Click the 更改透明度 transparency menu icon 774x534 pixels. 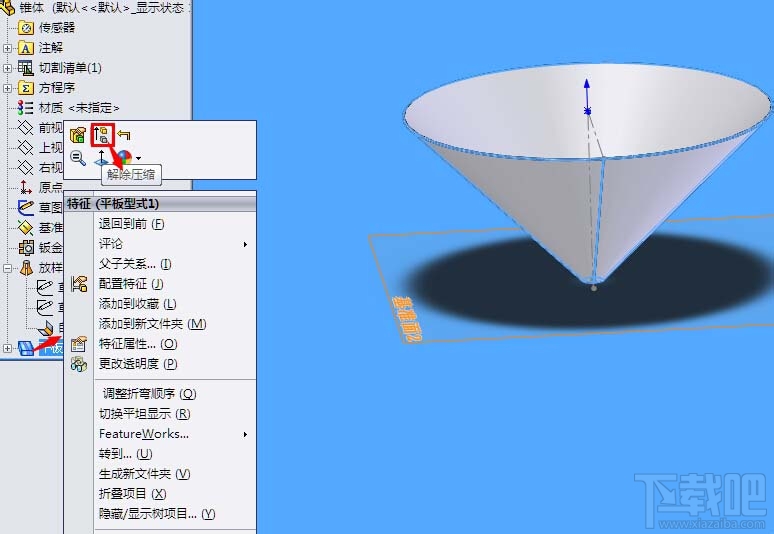(x=78, y=364)
